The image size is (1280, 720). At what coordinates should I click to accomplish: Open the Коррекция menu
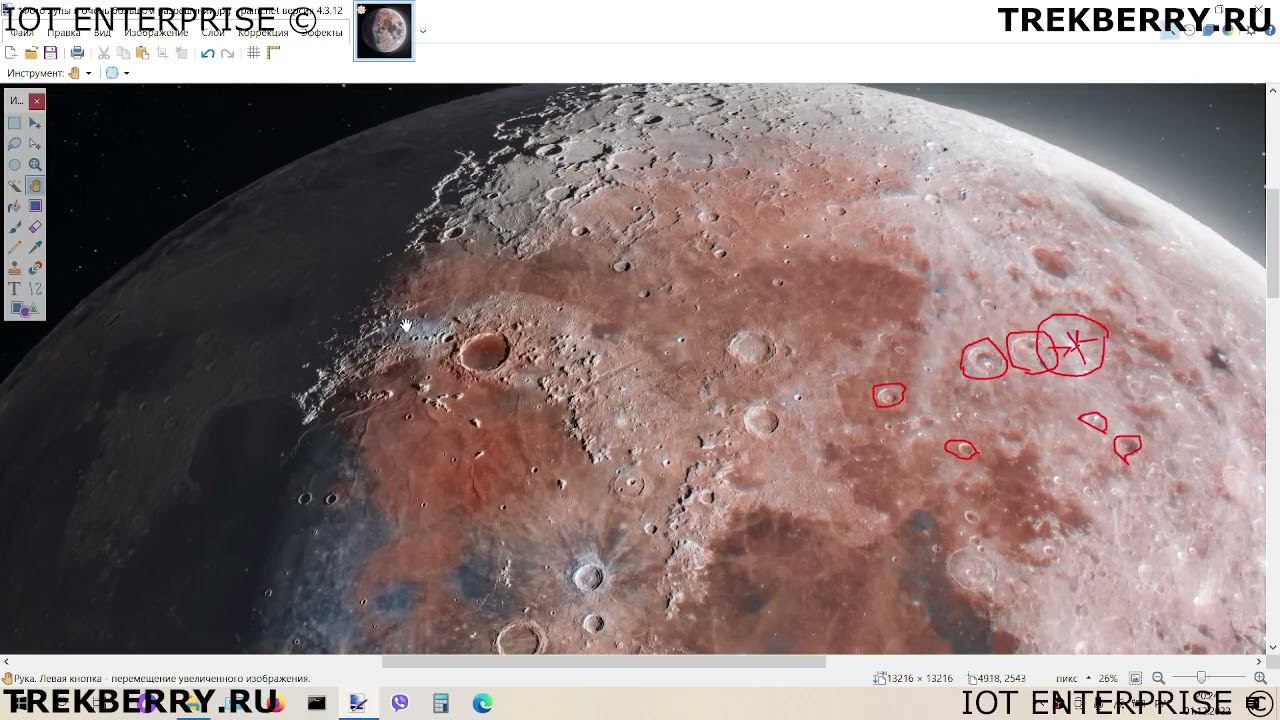tap(263, 33)
